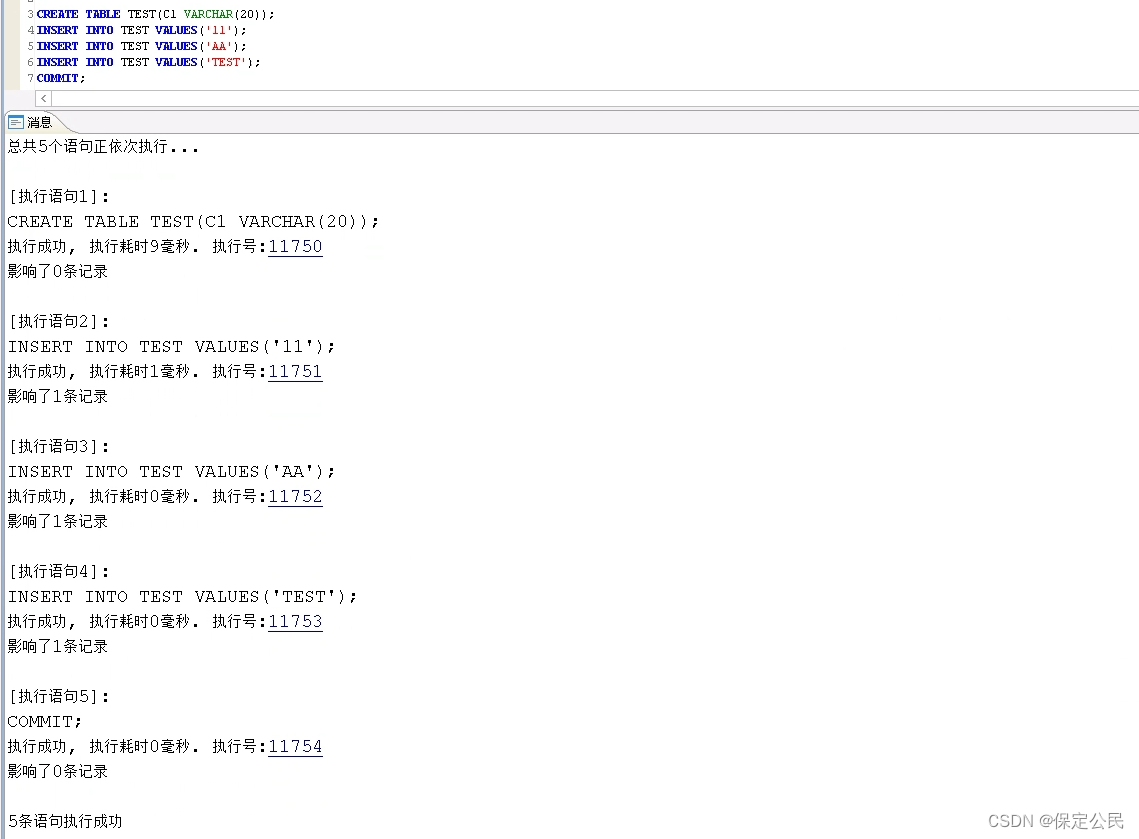Click the [执行语句4] heading
This screenshot has height=839, width=1139.
59,571
